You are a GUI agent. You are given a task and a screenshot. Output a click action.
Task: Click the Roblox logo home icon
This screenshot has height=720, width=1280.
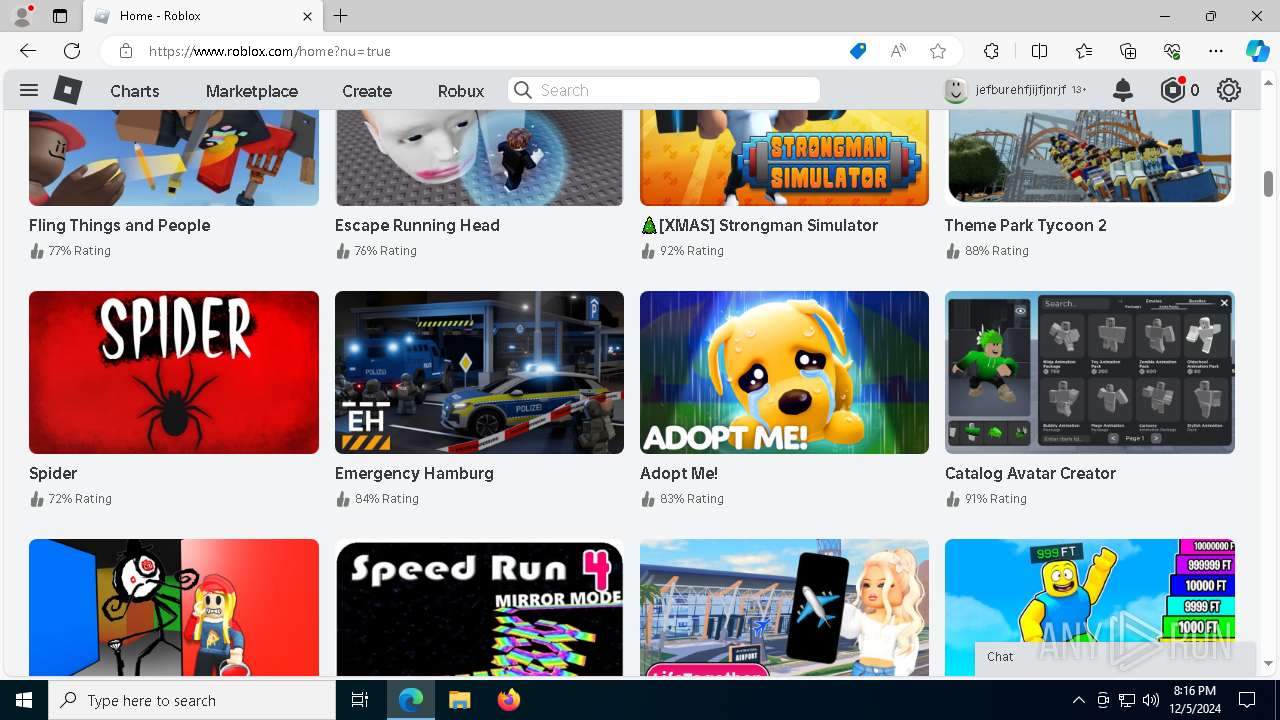pos(67,90)
